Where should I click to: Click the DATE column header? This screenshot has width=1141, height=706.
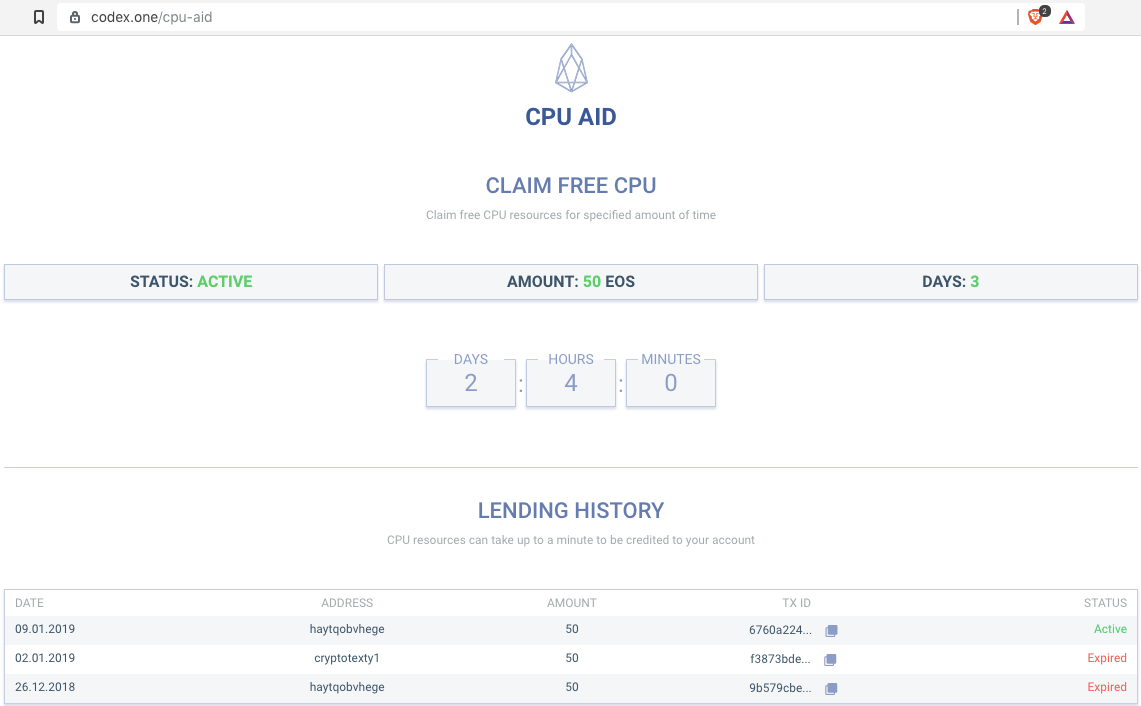(29, 603)
